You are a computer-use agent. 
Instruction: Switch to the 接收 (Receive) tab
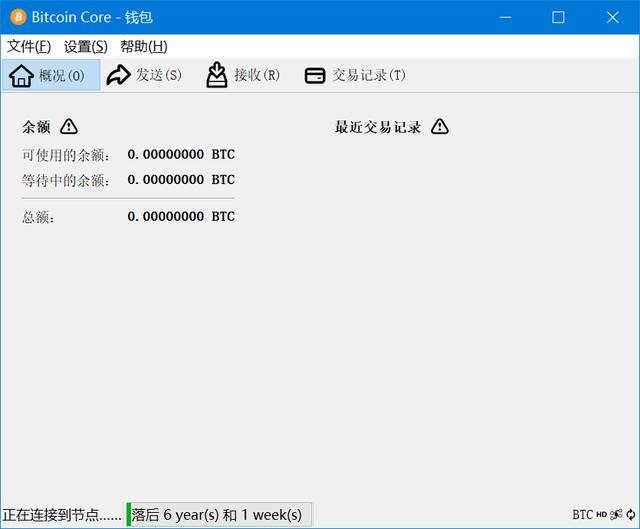click(x=243, y=75)
